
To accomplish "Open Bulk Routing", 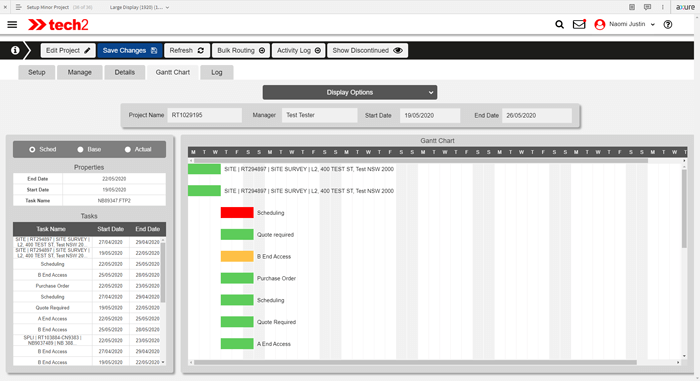I will point(241,50).
